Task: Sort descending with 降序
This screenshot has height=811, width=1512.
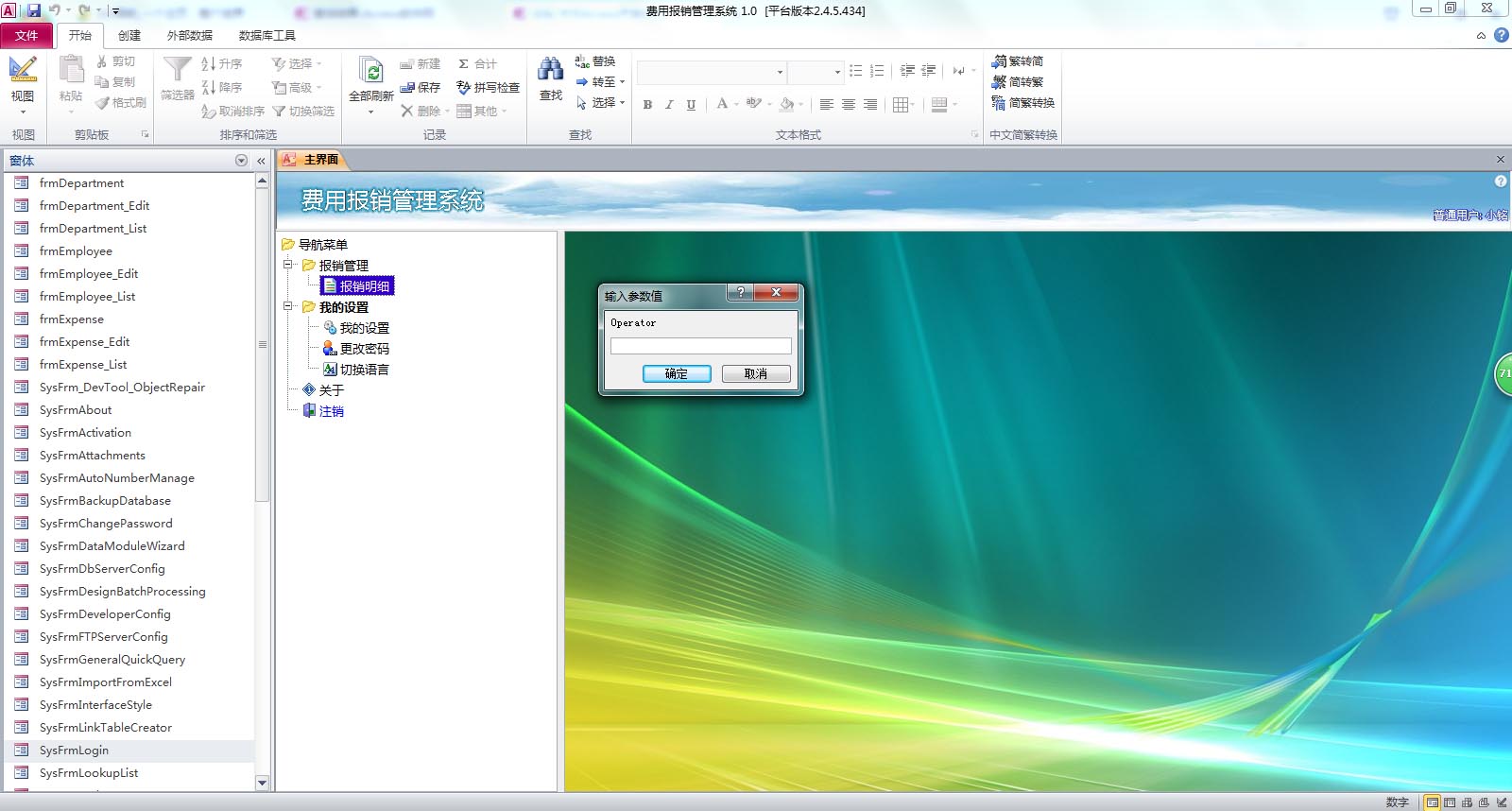Action: (223, 87)
